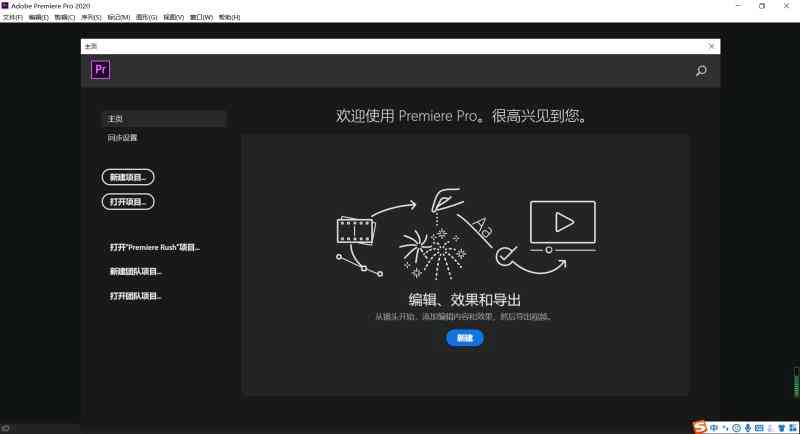
Task: Open the 视图(V) menu
Action: pos(173,17)
